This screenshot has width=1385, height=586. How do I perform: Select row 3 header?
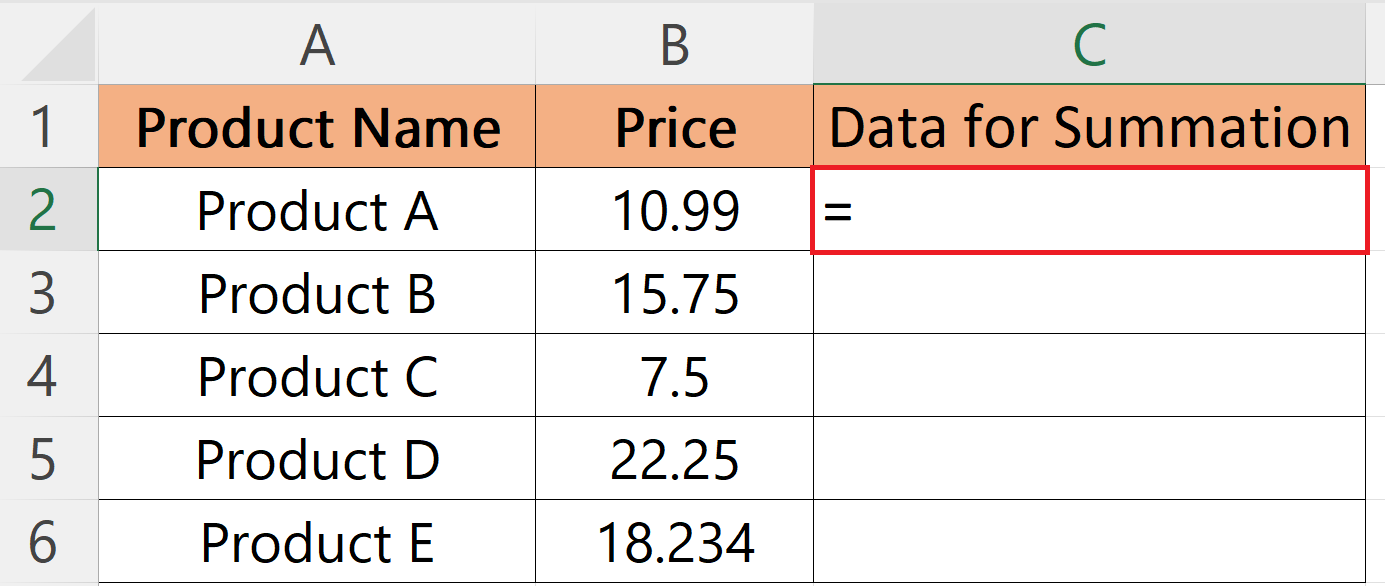point(48,293)
